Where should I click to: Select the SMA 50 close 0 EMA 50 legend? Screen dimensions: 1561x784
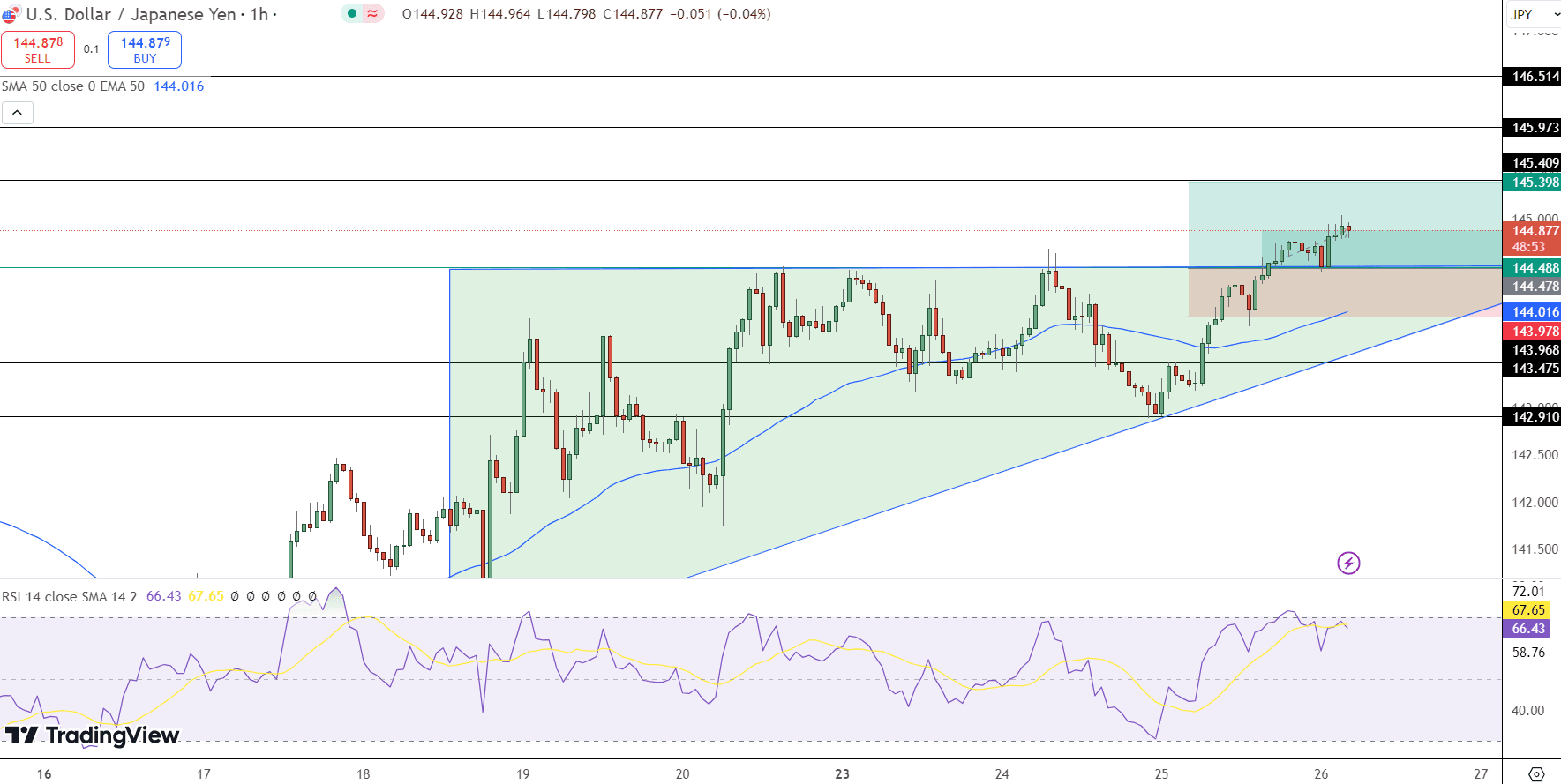tap(73, 86)
